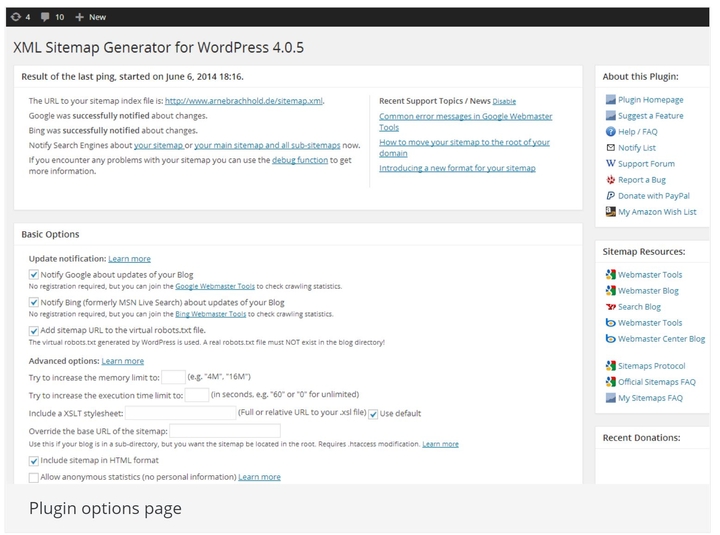Click the Plugin Homepage icon
Viewport: 720px width, 535px height.
pos(610,100)
